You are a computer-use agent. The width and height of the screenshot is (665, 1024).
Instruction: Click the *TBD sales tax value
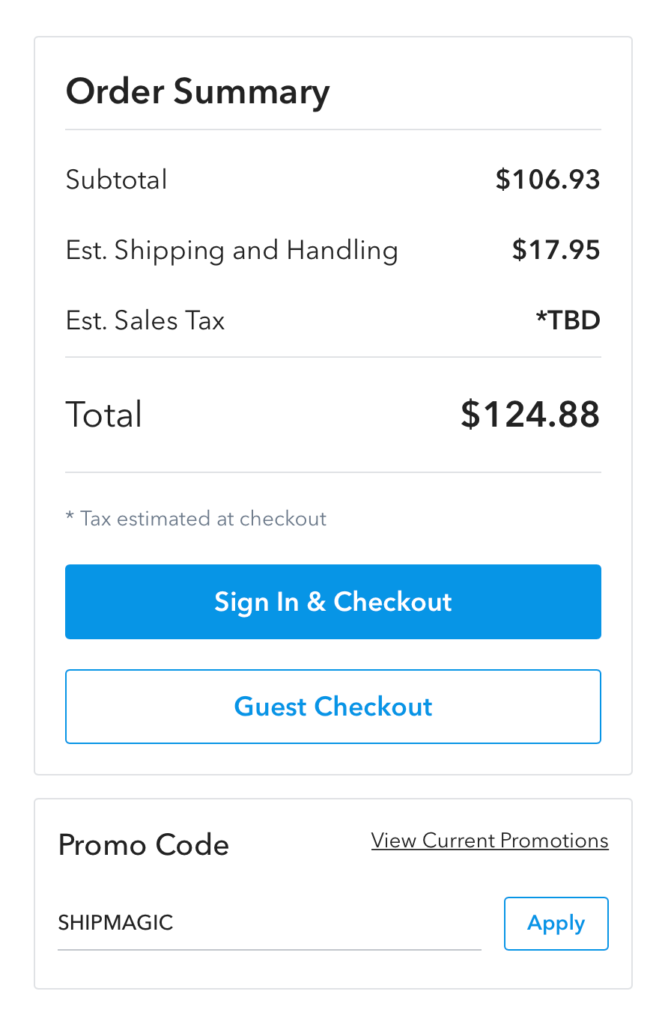click(568, 321)
